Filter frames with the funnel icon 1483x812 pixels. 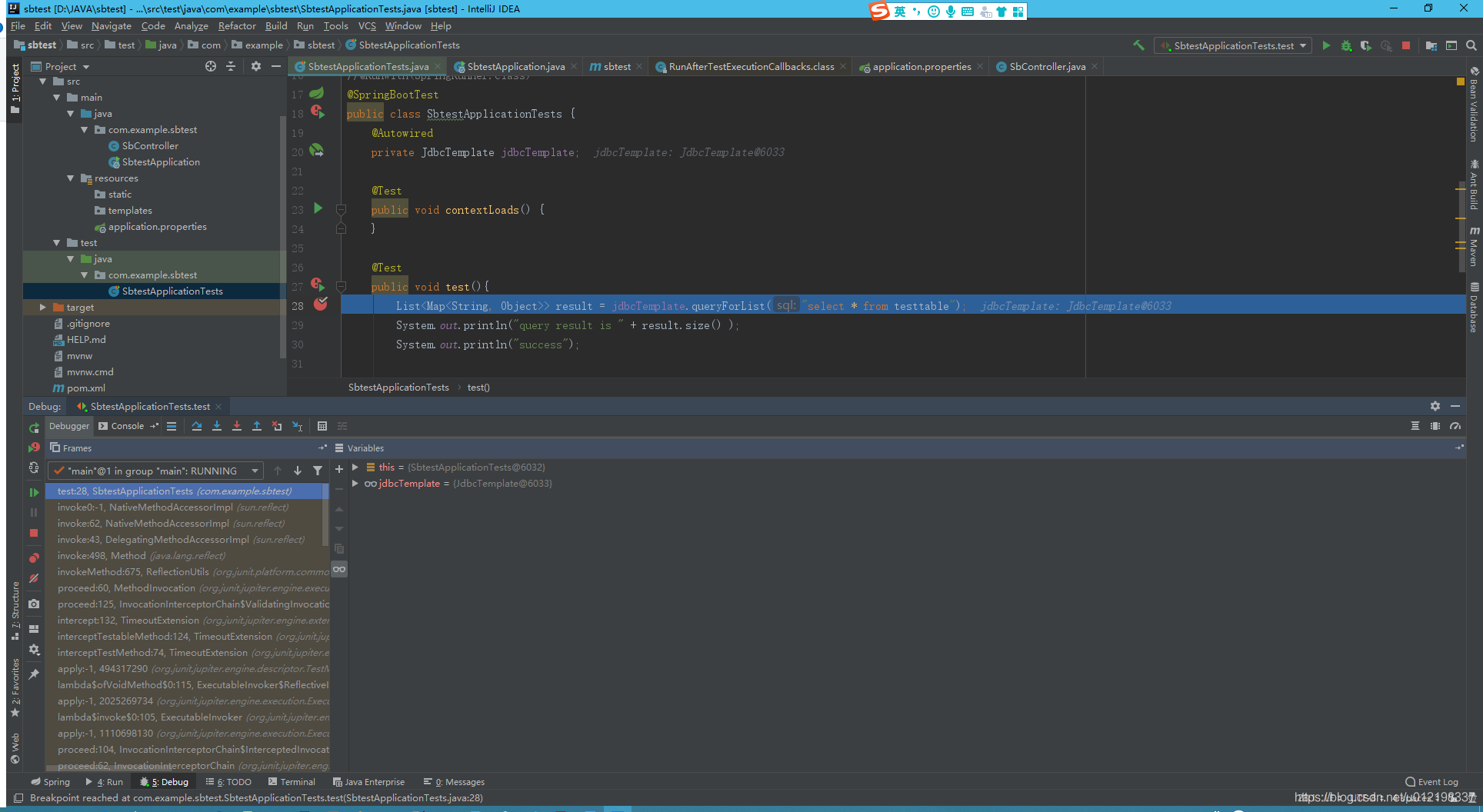click(318, 471)
